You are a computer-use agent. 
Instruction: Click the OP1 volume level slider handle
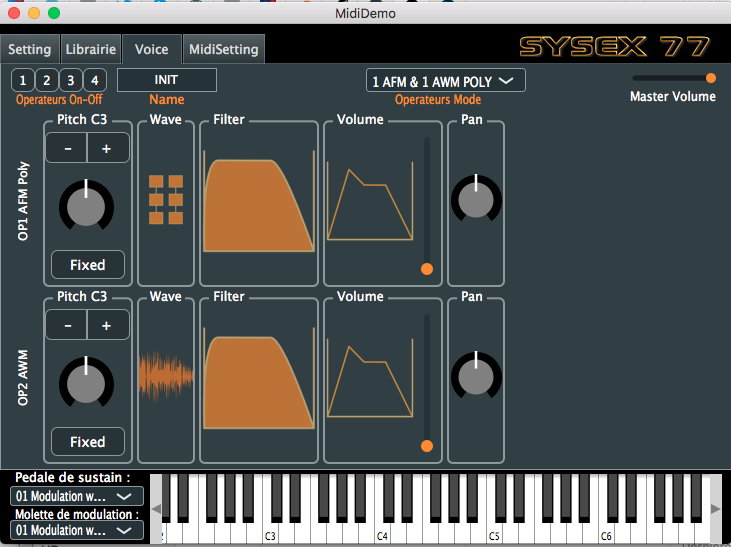click(427, 269)
